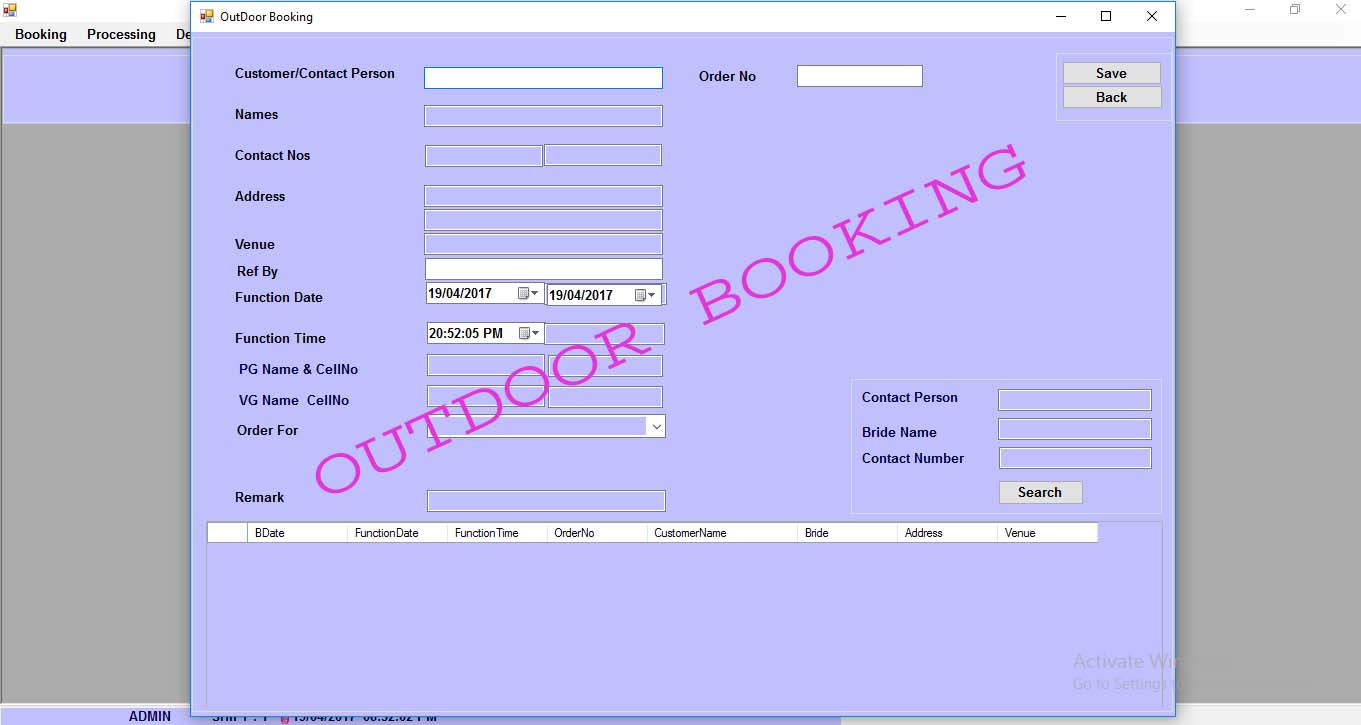
Task: Click the Address column header
Action: [947, 533]
